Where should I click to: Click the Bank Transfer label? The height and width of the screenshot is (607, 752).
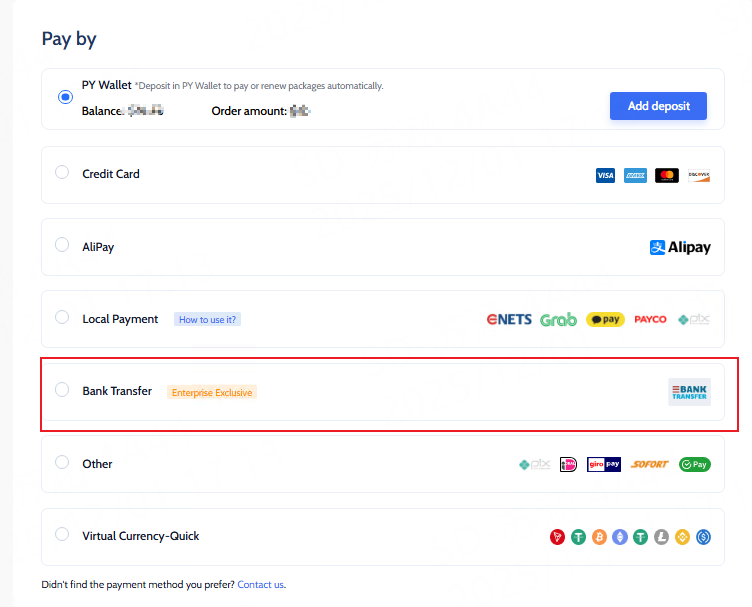tap(117, 391)
